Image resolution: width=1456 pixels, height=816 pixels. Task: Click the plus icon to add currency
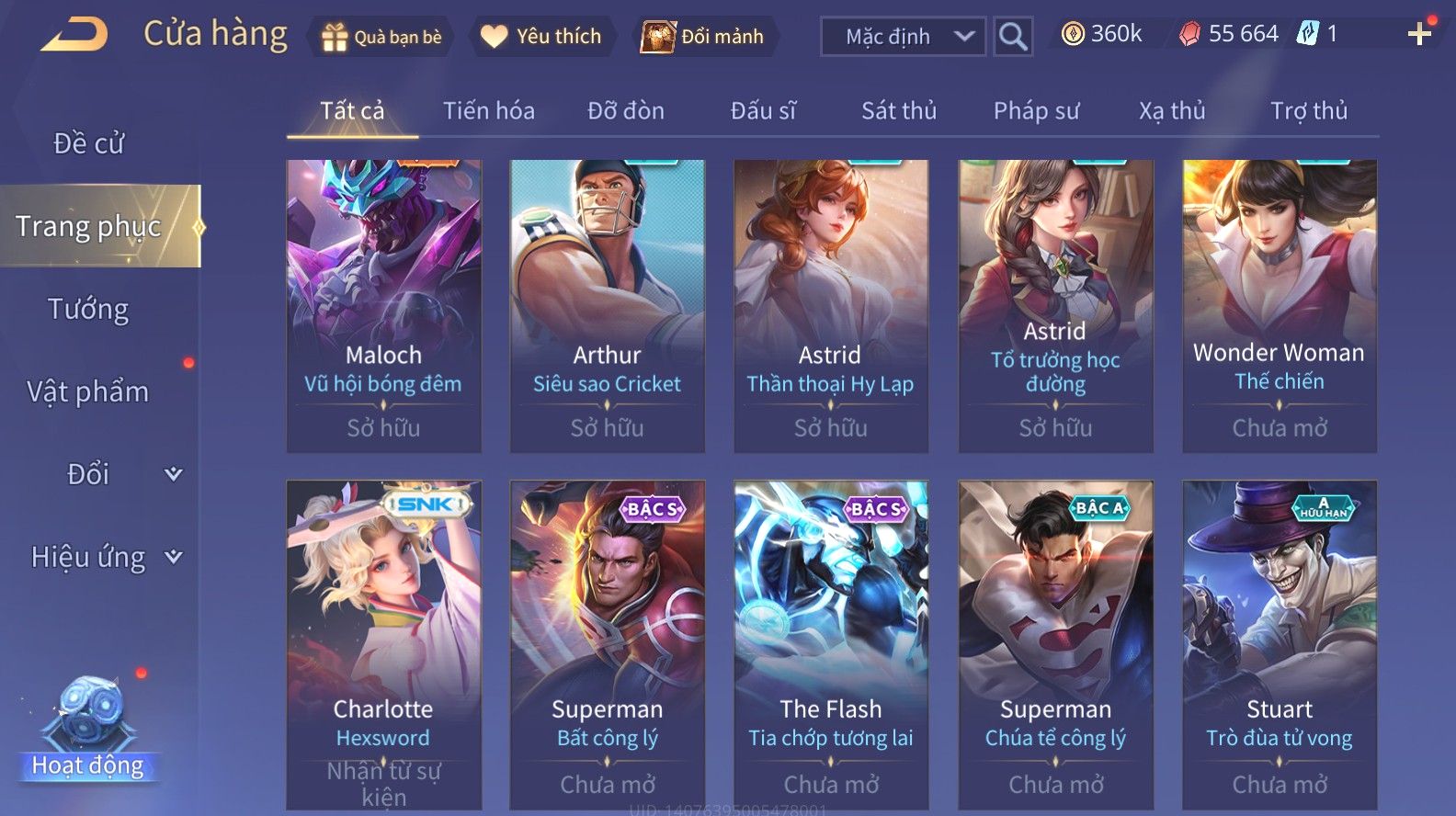1419,35
